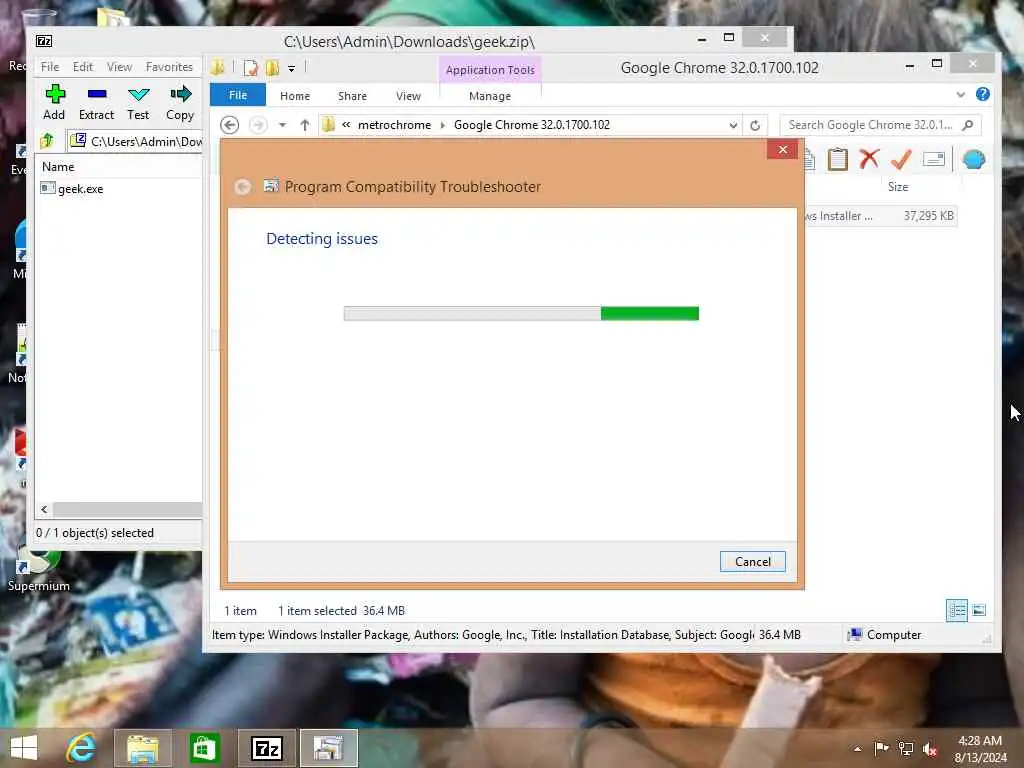Open the 7-Zip File menu

pos(50,67)
